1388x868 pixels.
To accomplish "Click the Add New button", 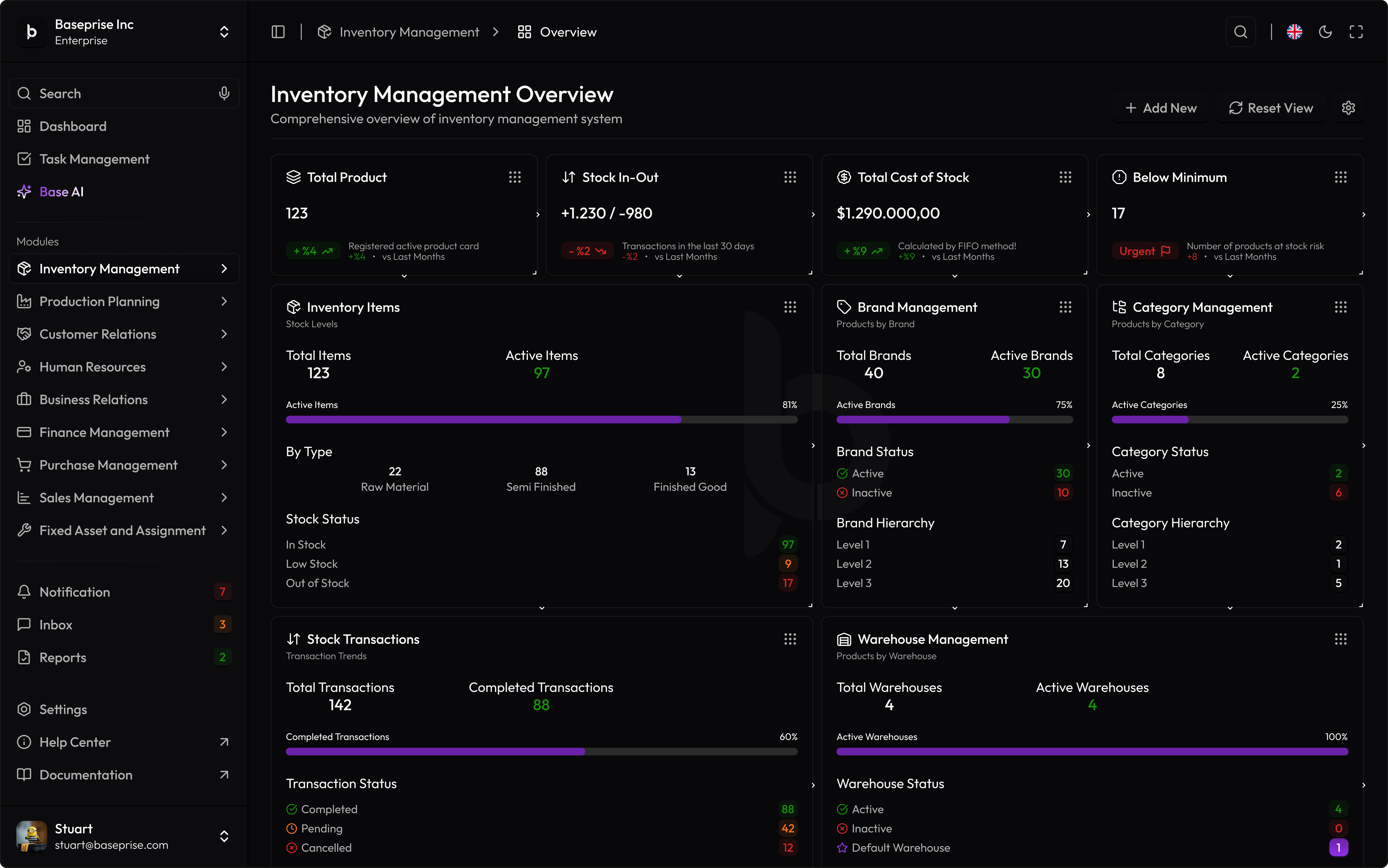I will point(1161,108).
